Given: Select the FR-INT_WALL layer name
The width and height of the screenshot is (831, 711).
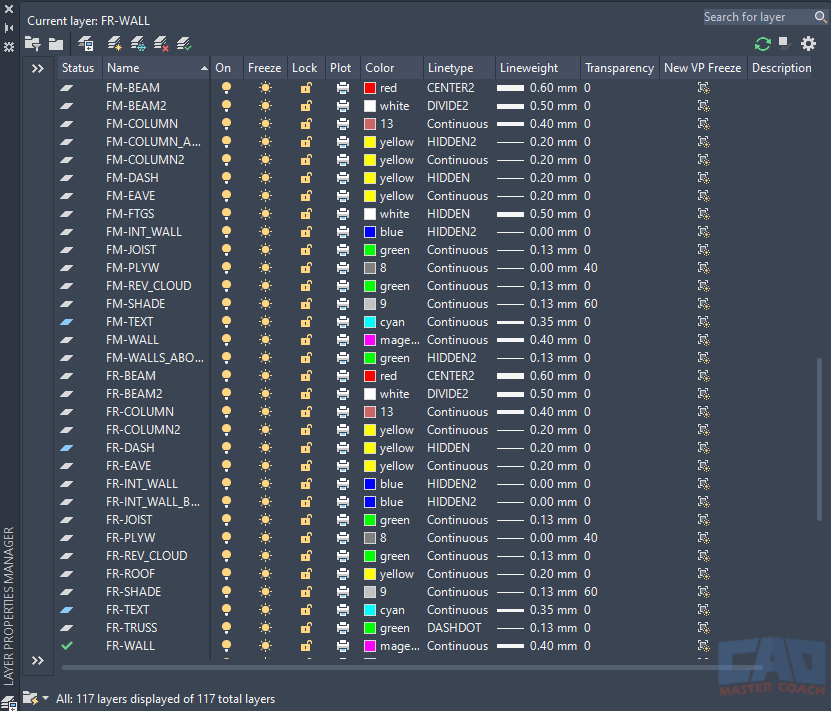Looking at the screenshot, I should point(142,484).
